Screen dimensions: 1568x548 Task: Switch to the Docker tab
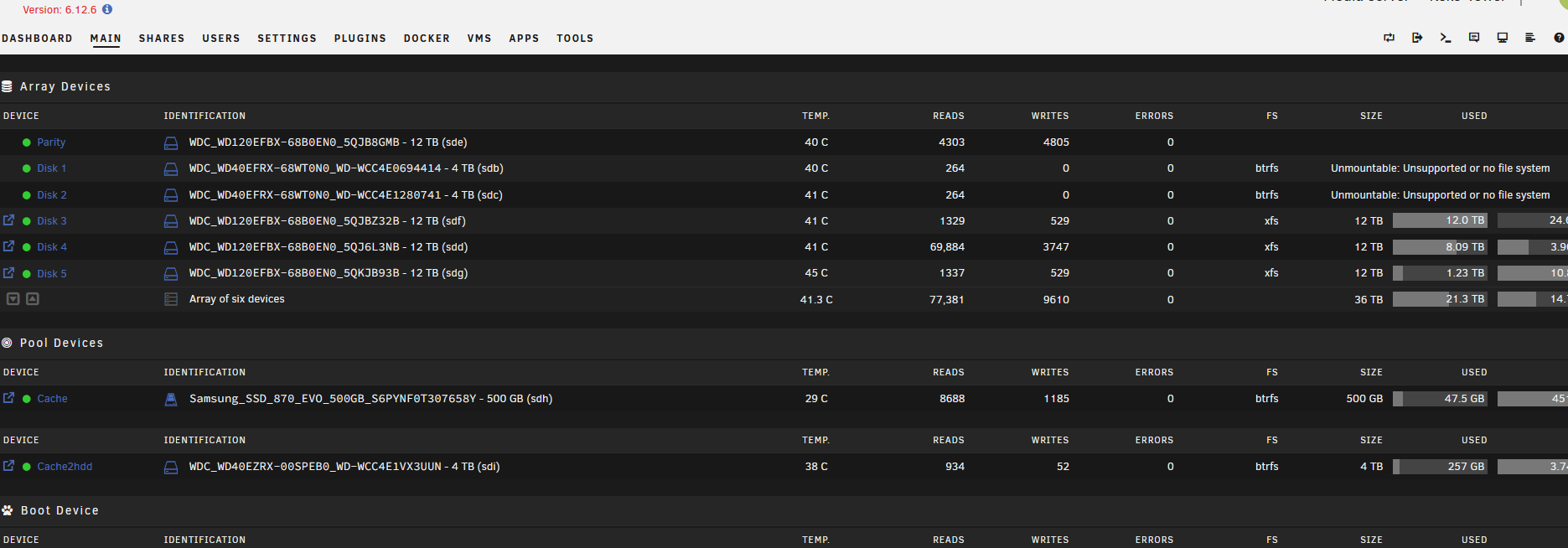[x=427, y=39]
